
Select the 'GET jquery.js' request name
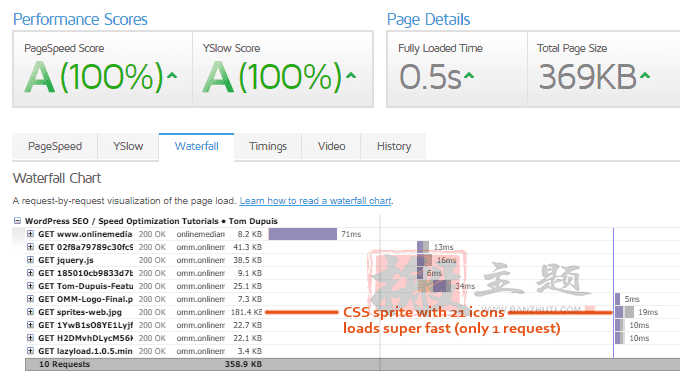[66, 260]
